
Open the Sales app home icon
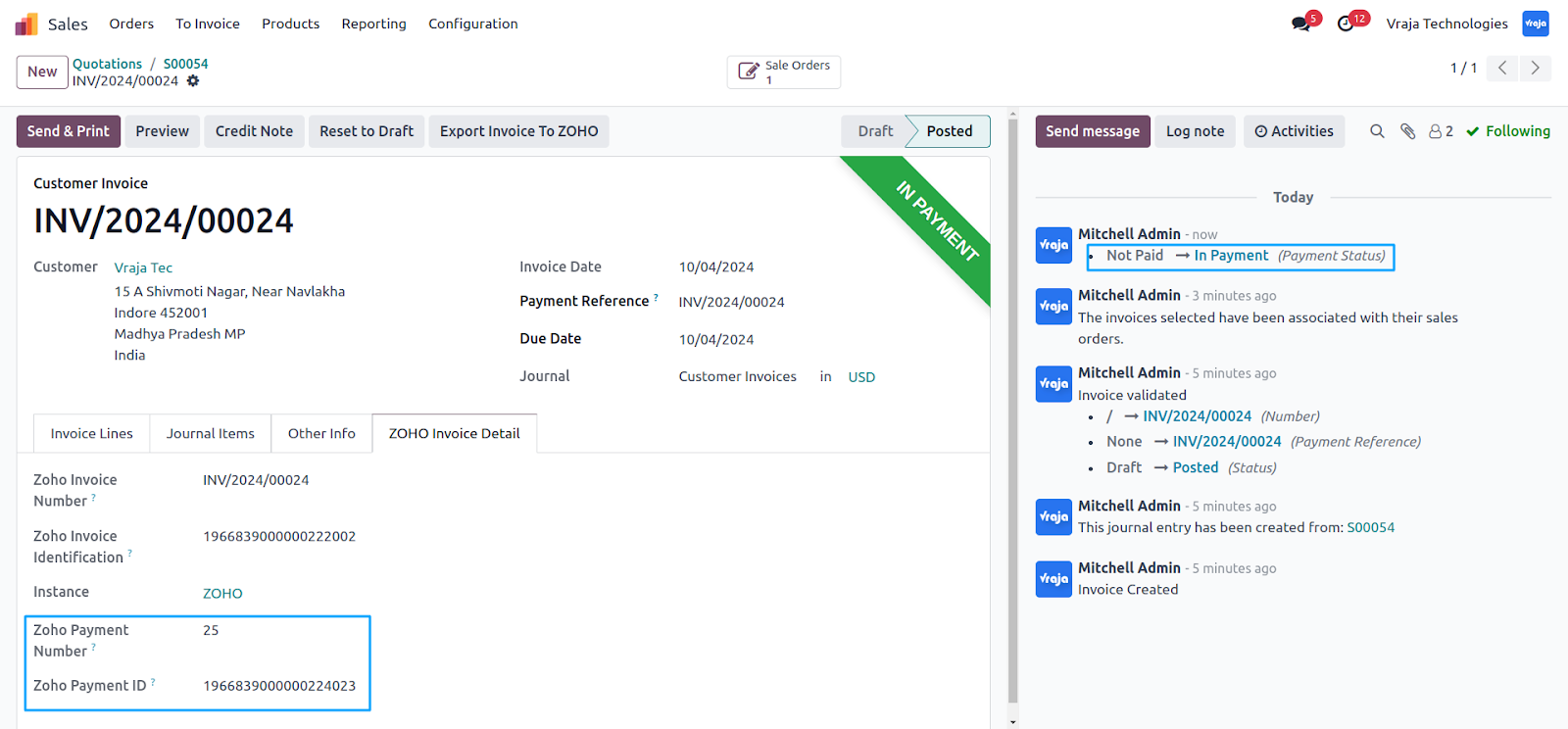point(26,24)
